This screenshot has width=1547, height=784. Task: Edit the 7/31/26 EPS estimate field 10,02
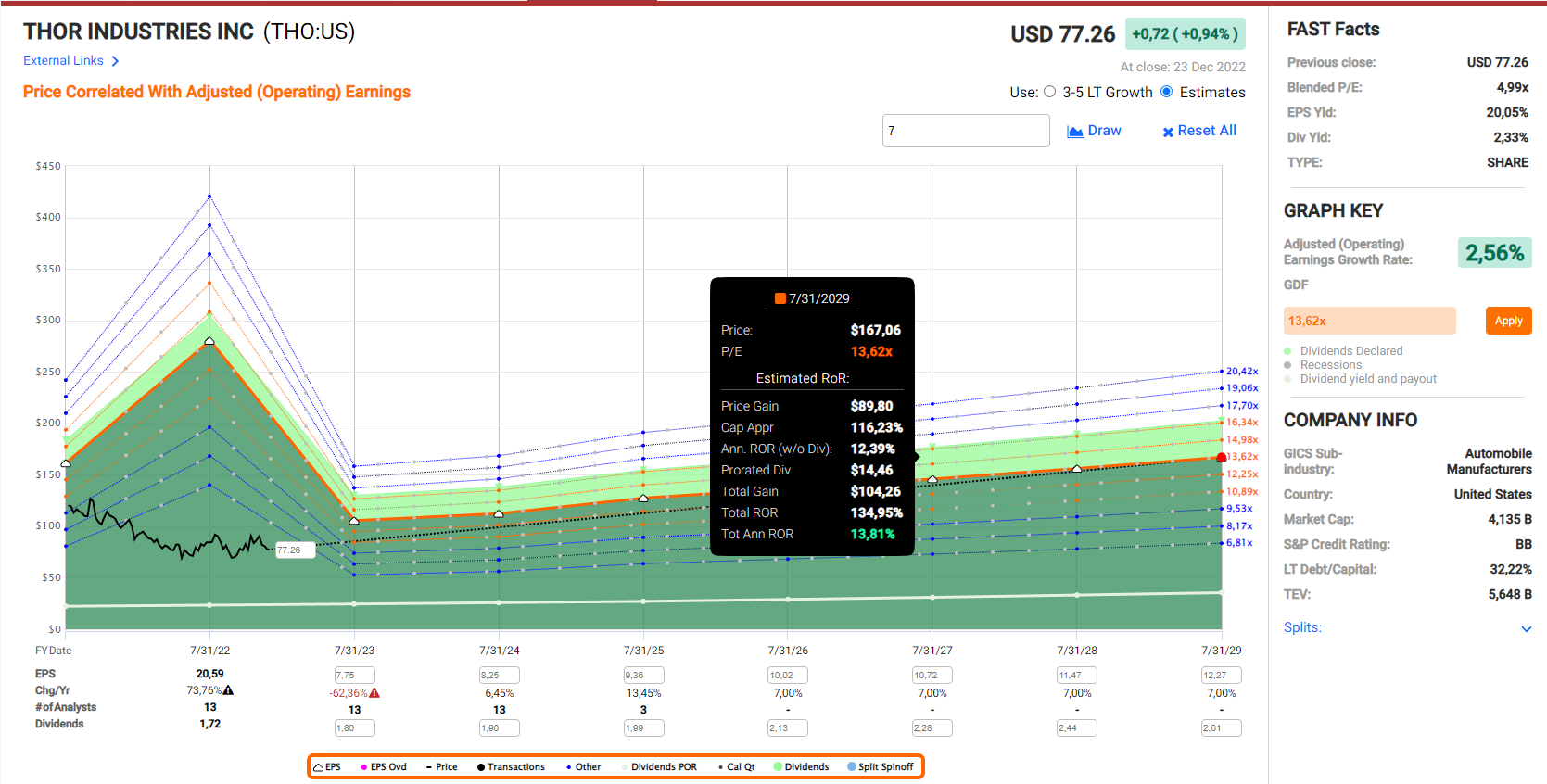pyautogui.click(x=788, y=676)
